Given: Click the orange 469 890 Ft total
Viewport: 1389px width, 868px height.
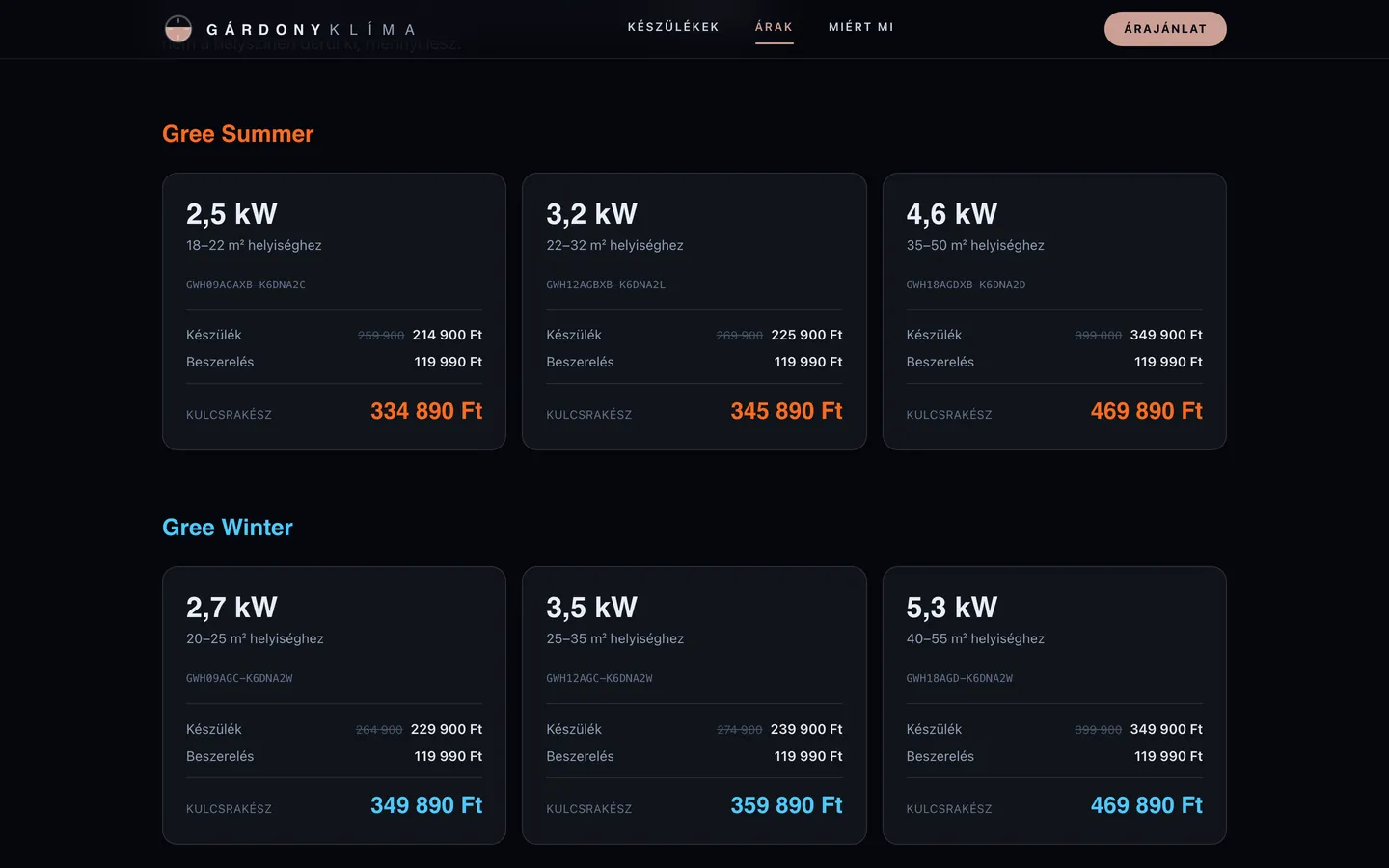Looking at the screenshot, I should [x=1147, y=411].
